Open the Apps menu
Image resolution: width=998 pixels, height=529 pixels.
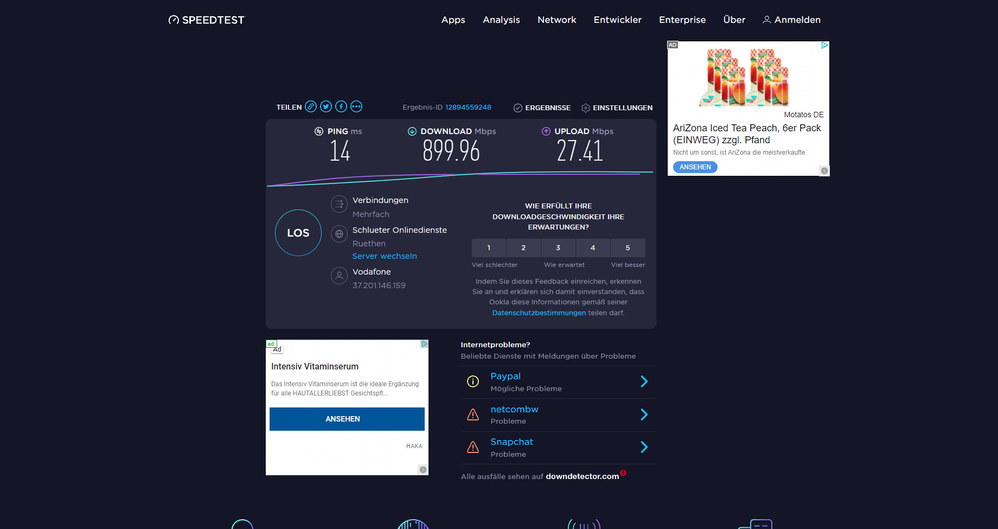pyautogui.click(x=453, y=20)
